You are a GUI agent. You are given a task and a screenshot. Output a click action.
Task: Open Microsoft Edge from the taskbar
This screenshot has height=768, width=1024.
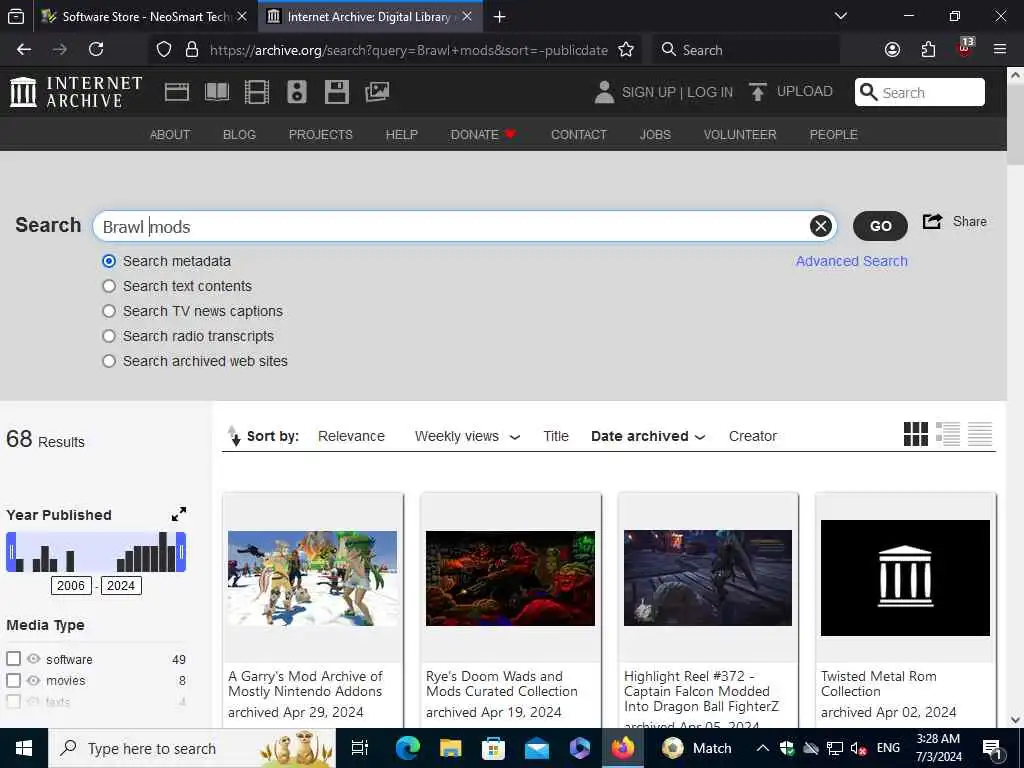407,748
